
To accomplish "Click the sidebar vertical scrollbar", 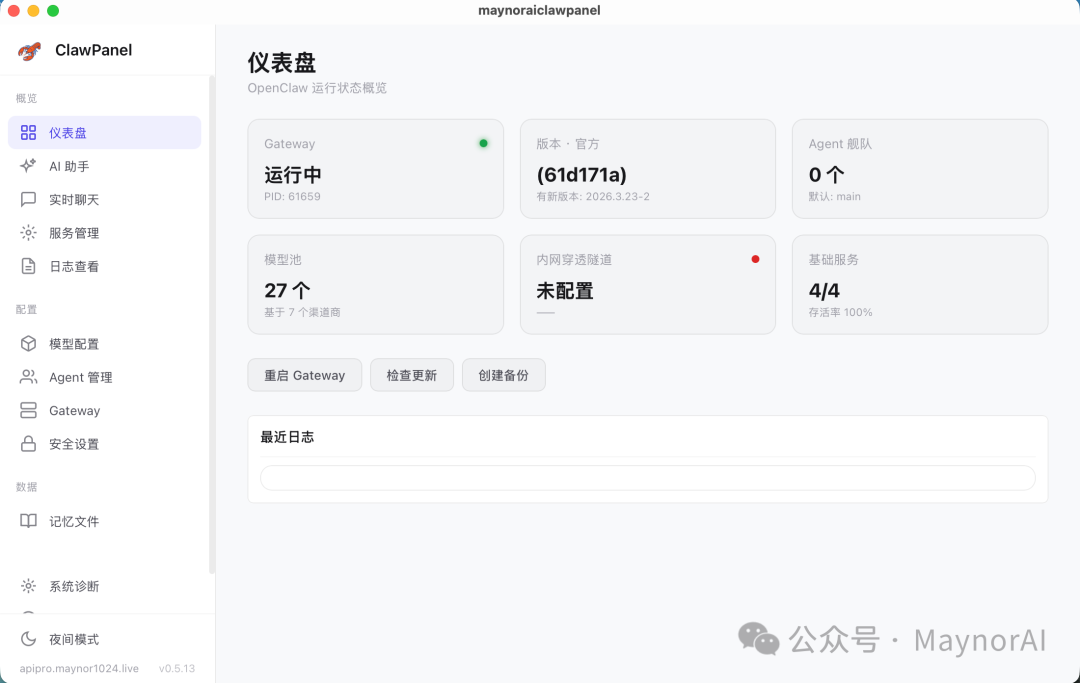I will click(212, 325).
